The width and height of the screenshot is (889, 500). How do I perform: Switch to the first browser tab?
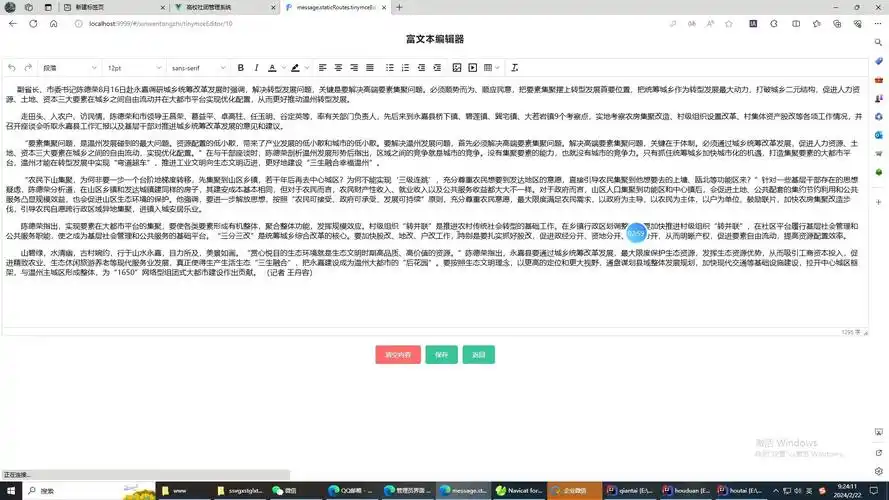[113, 7]
